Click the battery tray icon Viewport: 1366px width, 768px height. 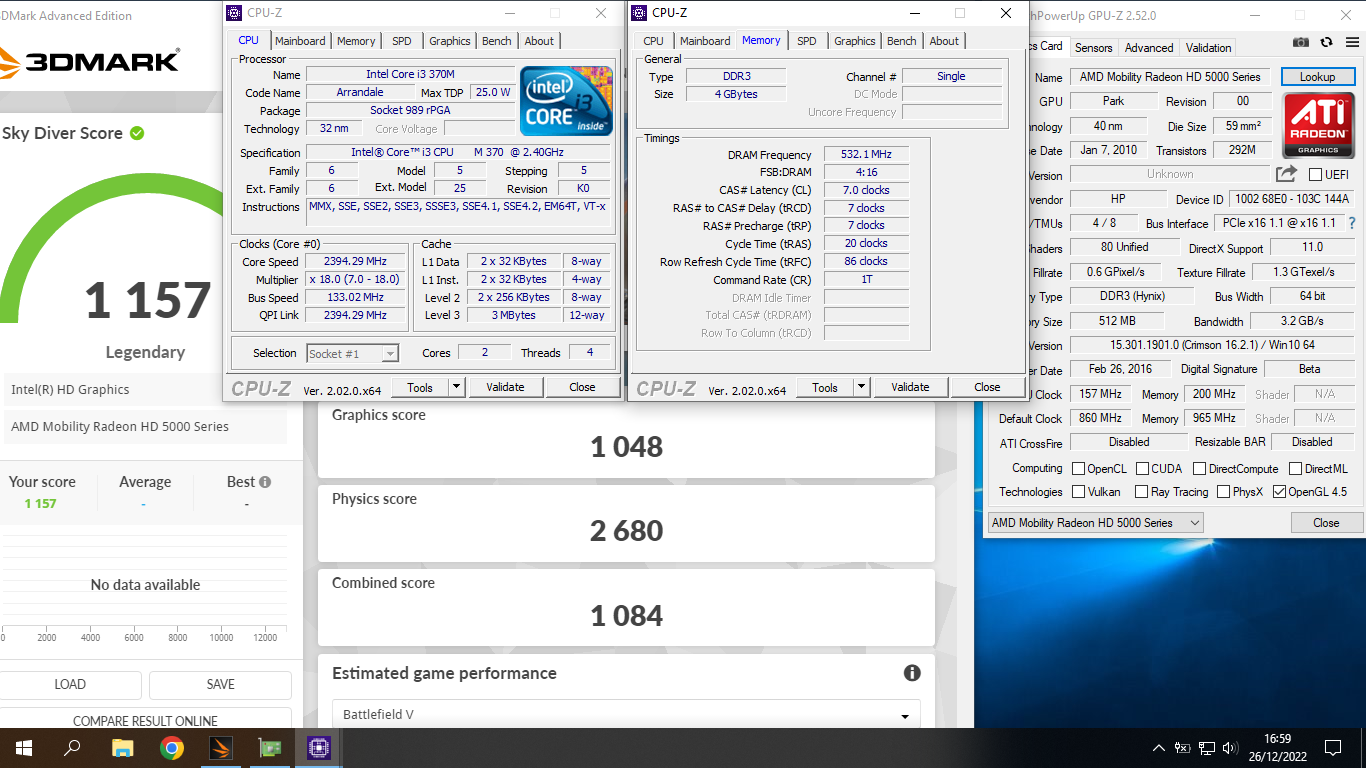pos(1183,747)
